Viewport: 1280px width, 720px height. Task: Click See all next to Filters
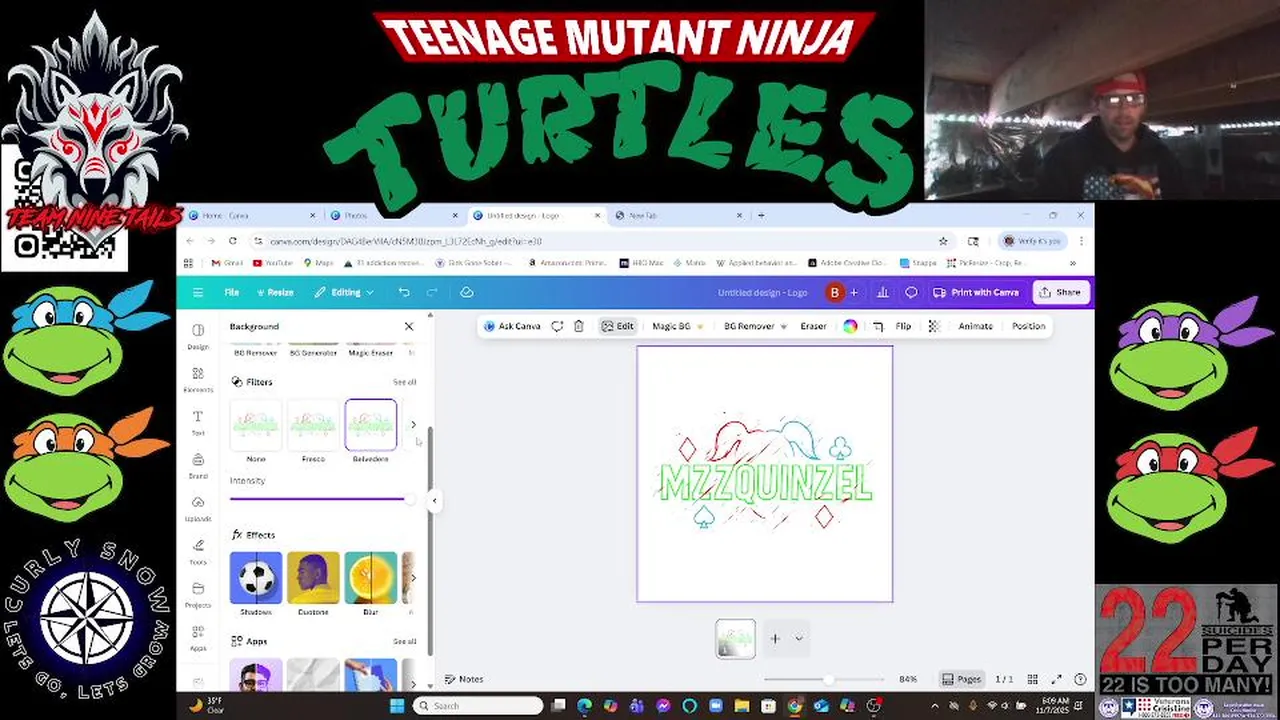404,382
